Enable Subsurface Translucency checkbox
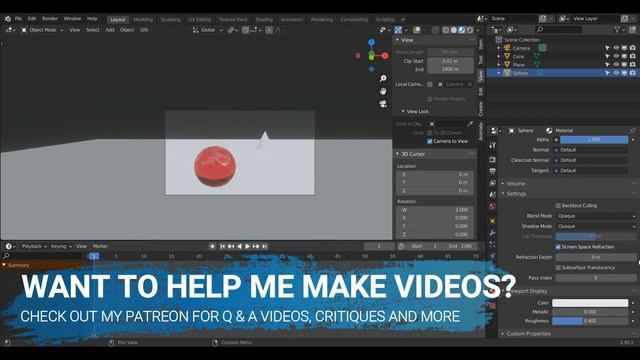Screen dimensions: 640x360 coord(558,267)
